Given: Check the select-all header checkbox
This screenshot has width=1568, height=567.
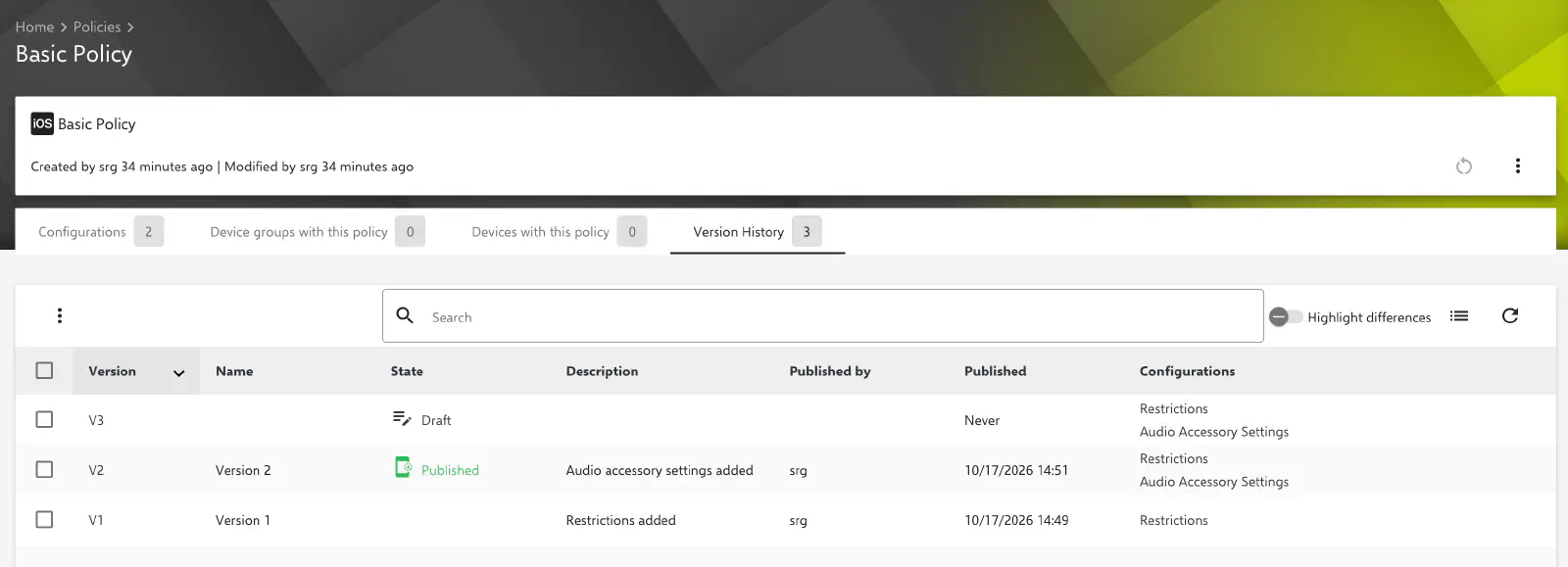Looking at the screenshot, I should click(x=44, y=370).
